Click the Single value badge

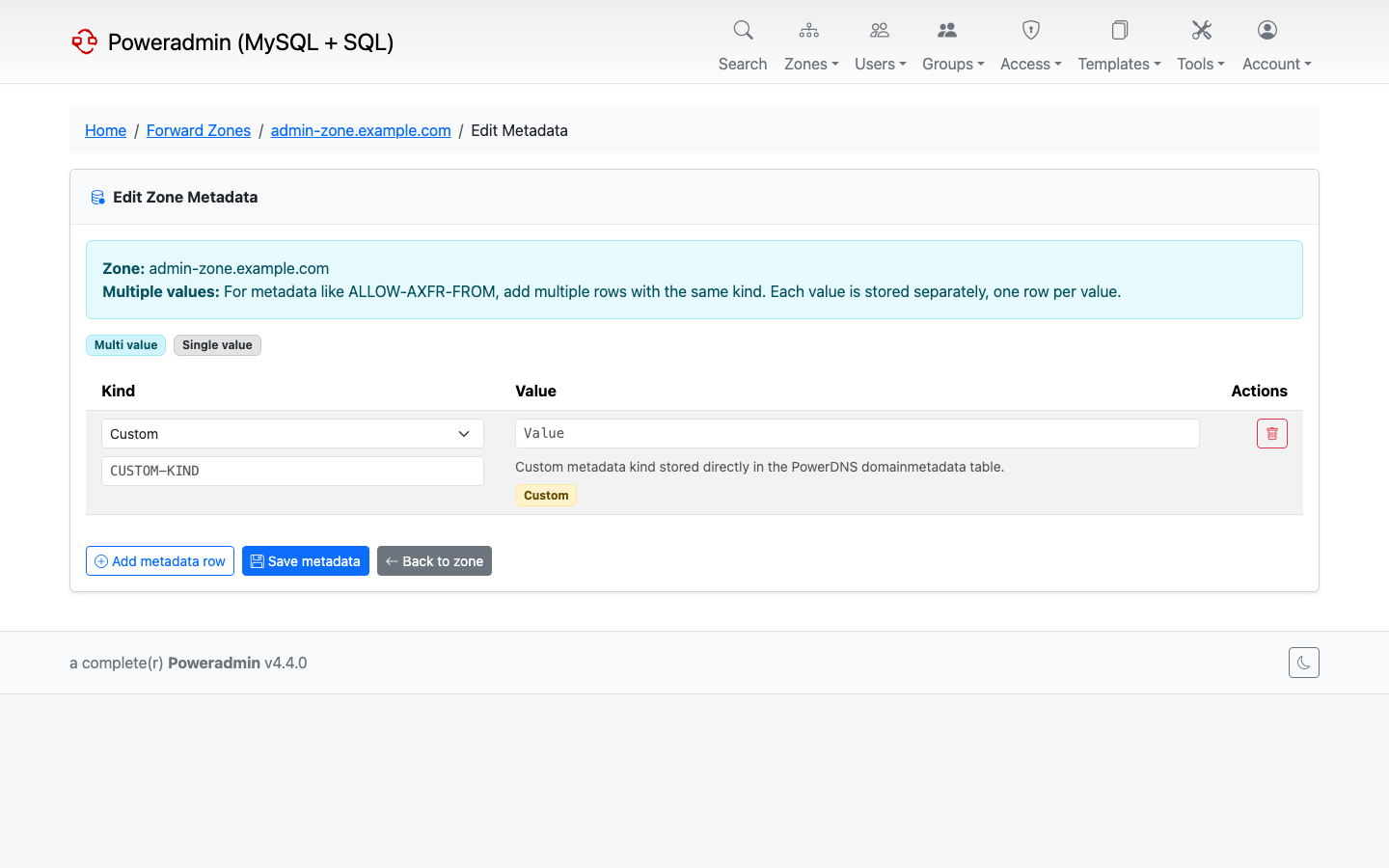point(217,345)
